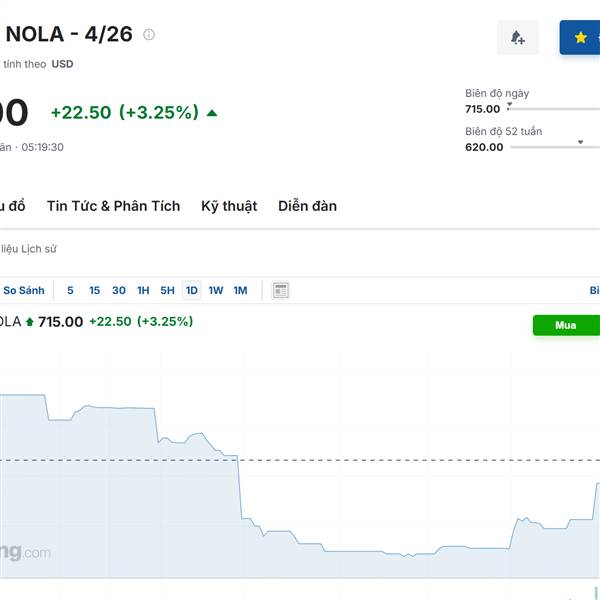
Task: Select the 1H chart interval
Action: (x=143, y=291)
